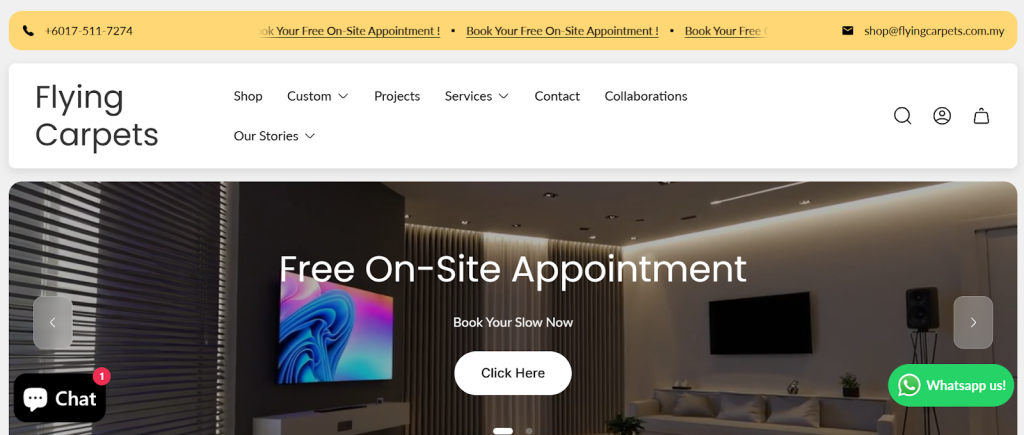The image size is (1024, 435).
Task: Open the Shop menu item
Action: (x=248, y=96)
